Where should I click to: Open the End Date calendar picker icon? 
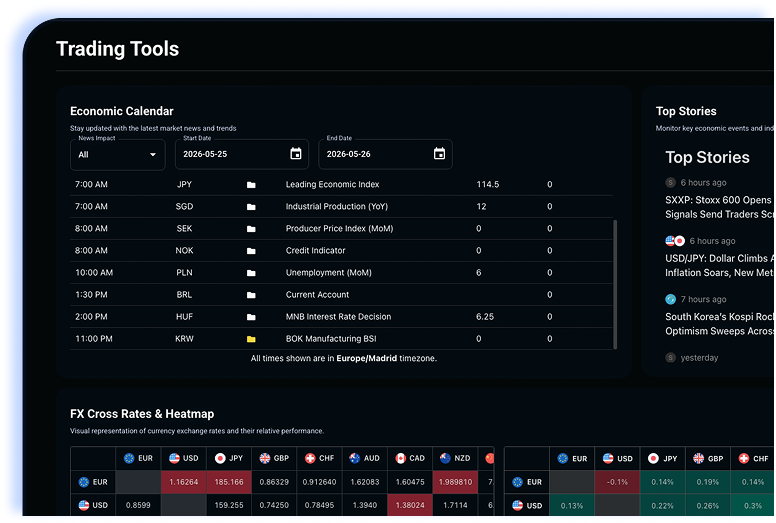(439, 154)
